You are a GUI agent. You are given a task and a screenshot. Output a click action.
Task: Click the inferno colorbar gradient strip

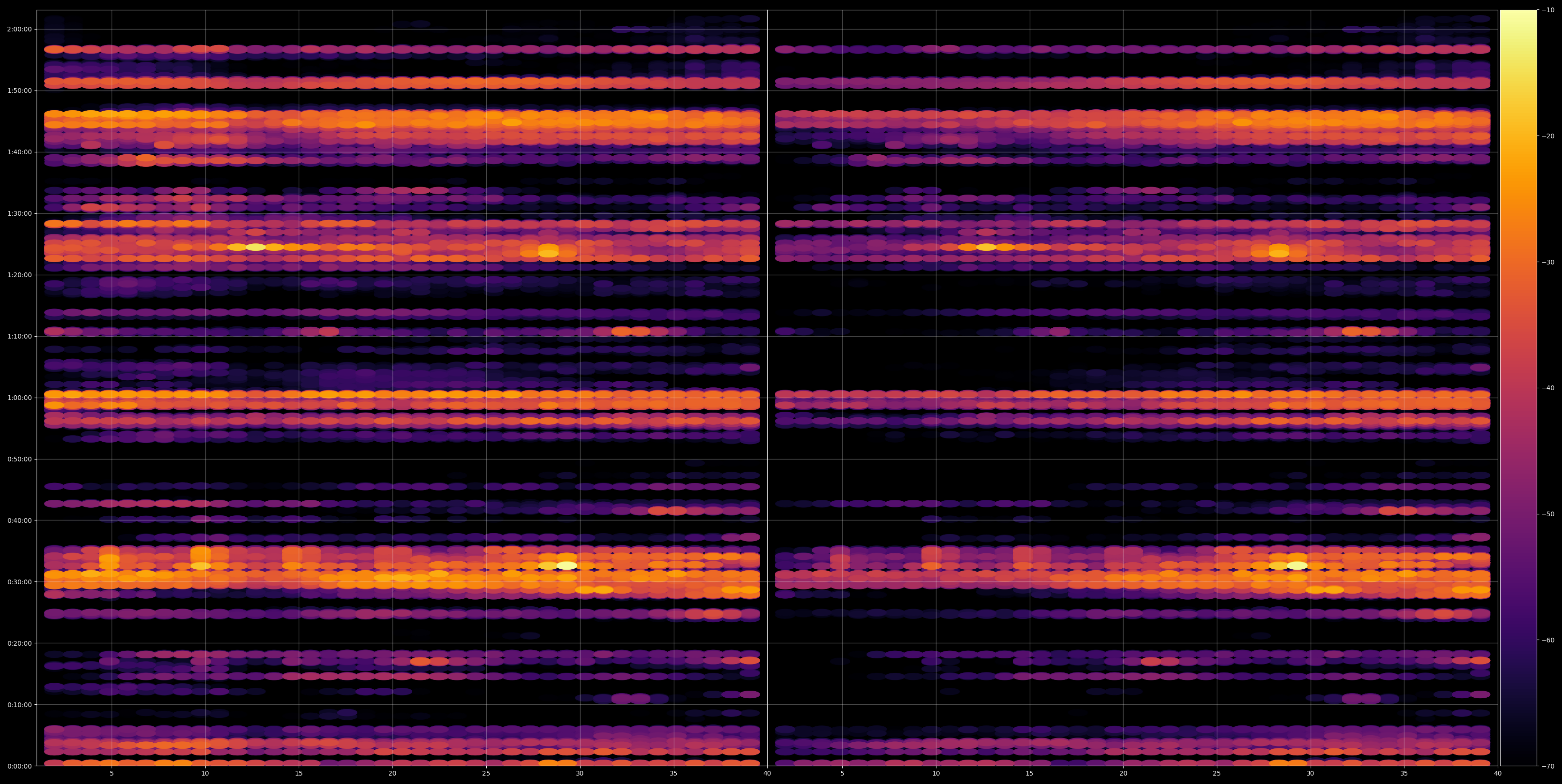click(x=1518, y=388)
